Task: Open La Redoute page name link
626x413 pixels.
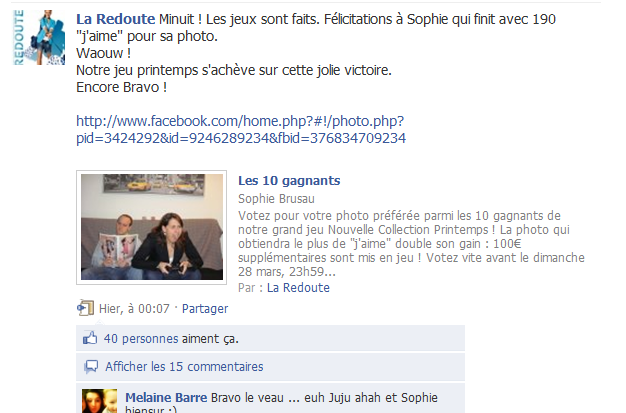Action: [115, 19]
